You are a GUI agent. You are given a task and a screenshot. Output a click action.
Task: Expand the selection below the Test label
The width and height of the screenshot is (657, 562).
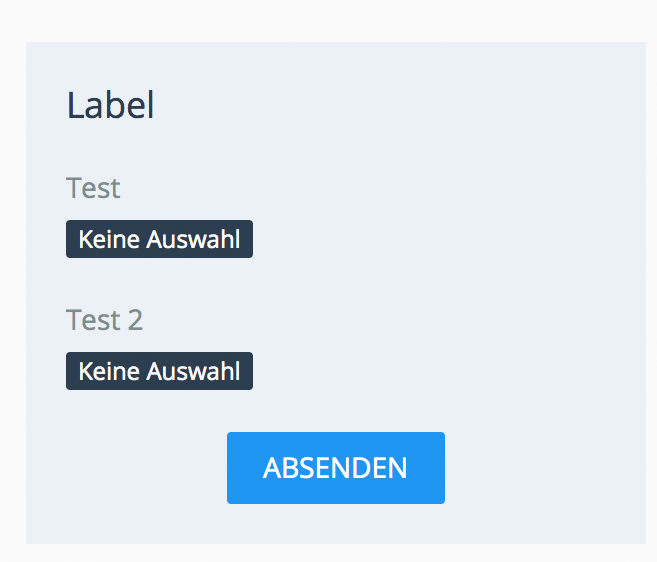[x=159, y=240]
